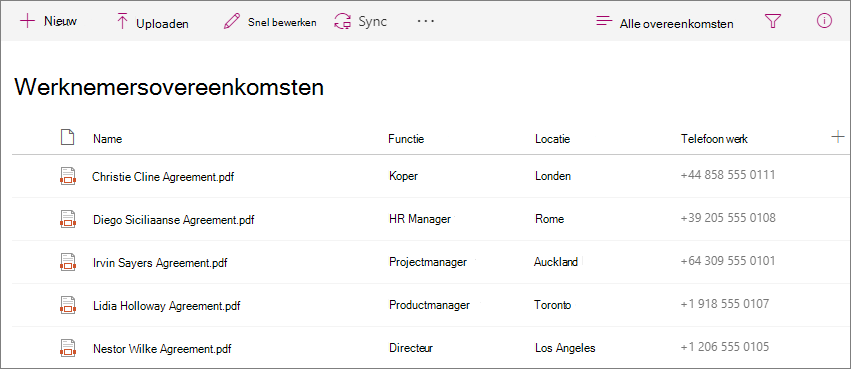Open the Locatie column header menu

[552, 139]
